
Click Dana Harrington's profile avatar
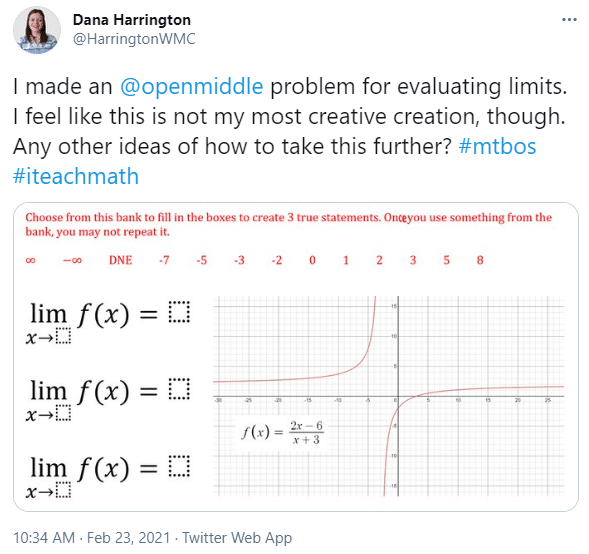pyautogui.click(x=37, y=30)
